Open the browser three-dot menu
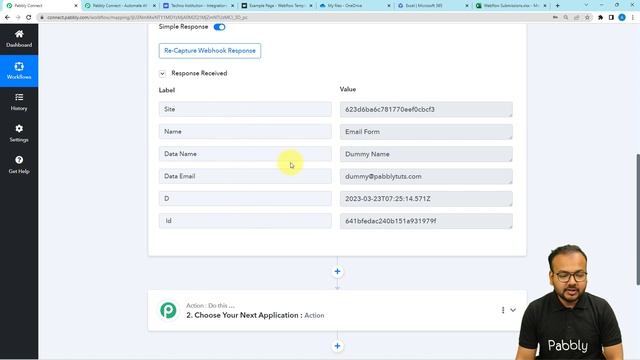Screen dimensions: 640x360 (x=633, y=18)
